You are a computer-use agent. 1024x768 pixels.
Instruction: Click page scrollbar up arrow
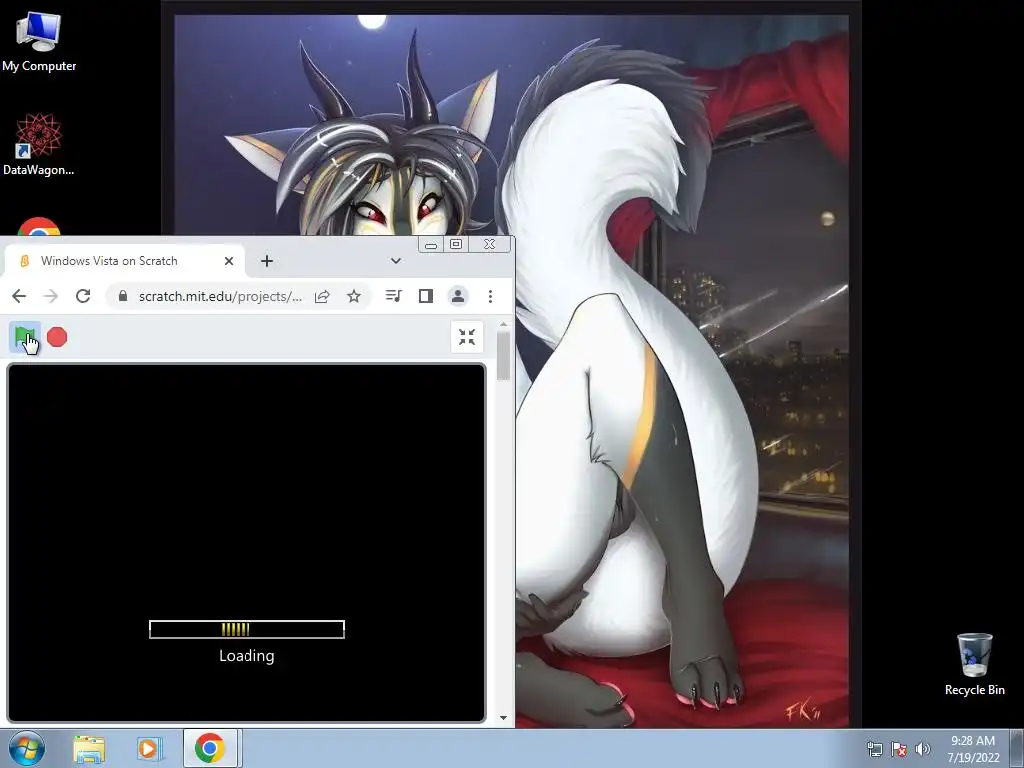point(503,325)
